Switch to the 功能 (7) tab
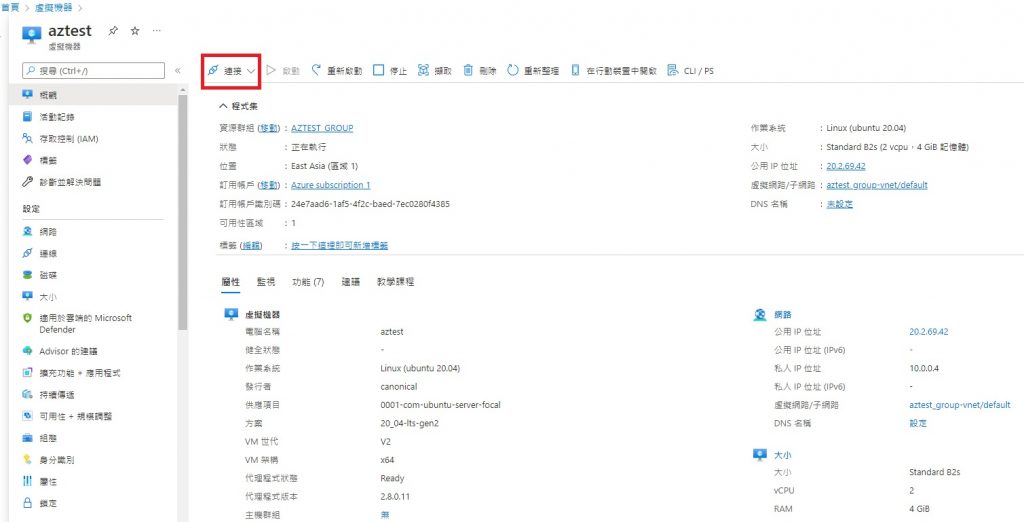 pyautogui.click(x=308, y=282)
